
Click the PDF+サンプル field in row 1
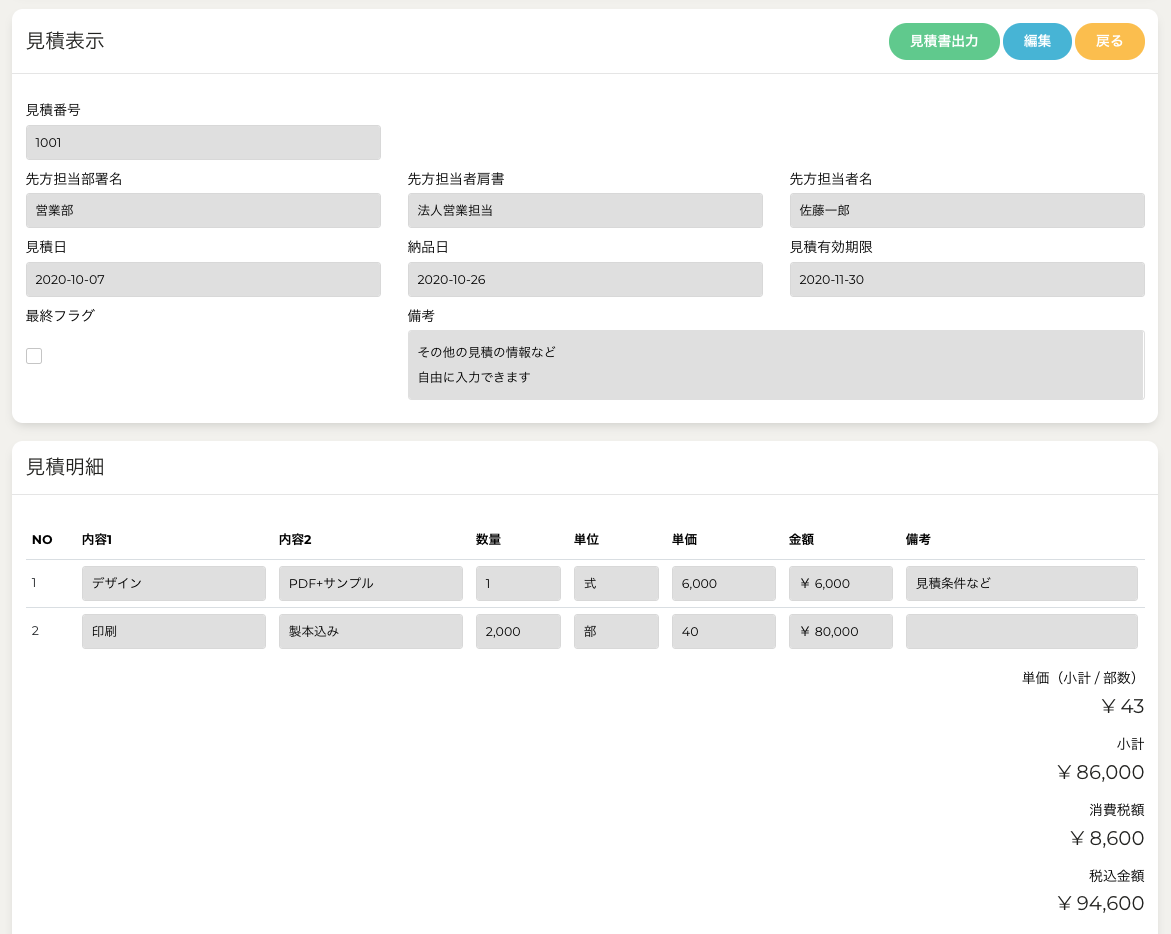tap(370, 583)
